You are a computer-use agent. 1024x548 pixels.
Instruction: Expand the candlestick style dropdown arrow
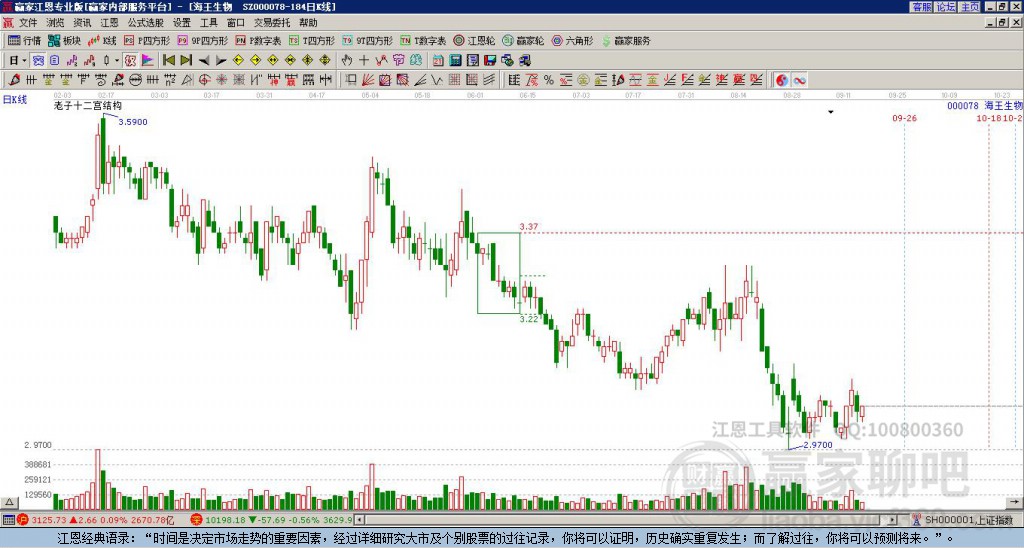pyautogui.click(x=117, y=61)
